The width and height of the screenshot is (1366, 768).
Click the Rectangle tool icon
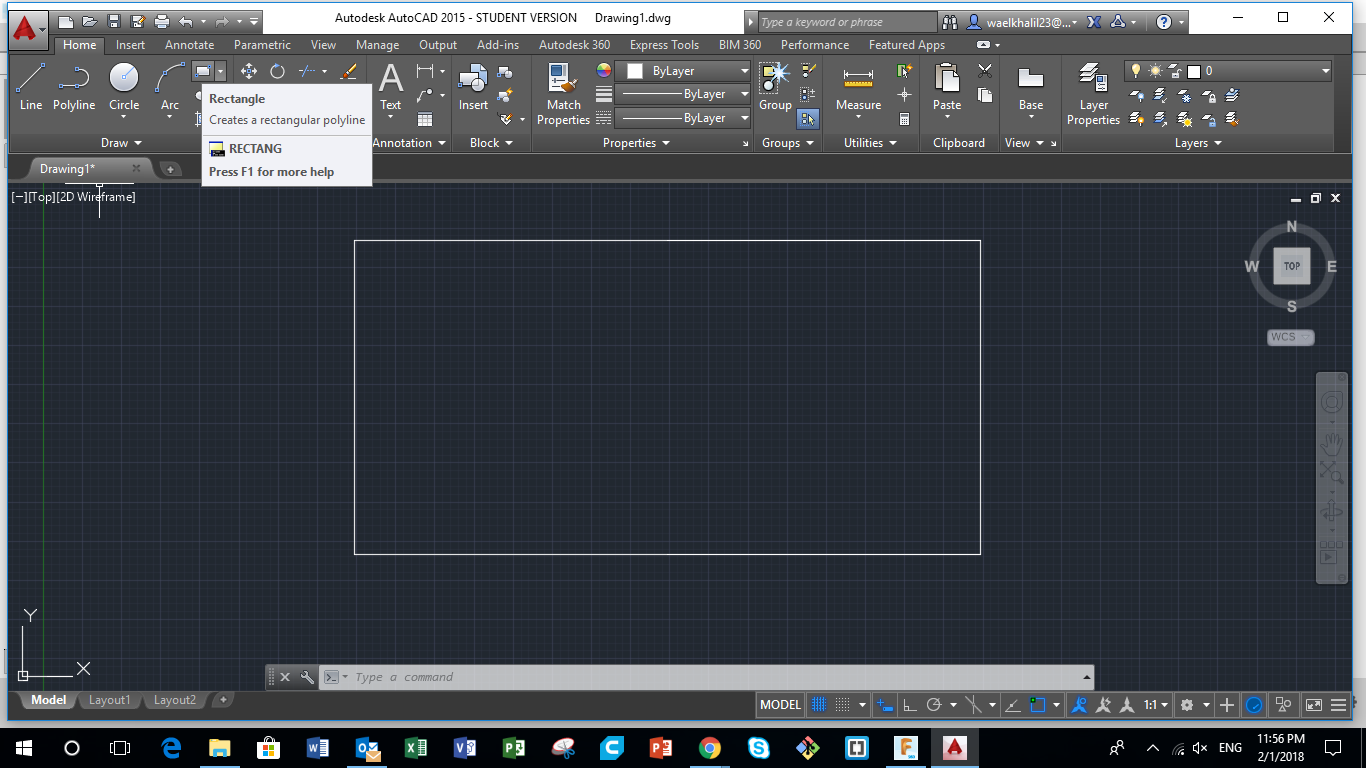click(203, 71)
